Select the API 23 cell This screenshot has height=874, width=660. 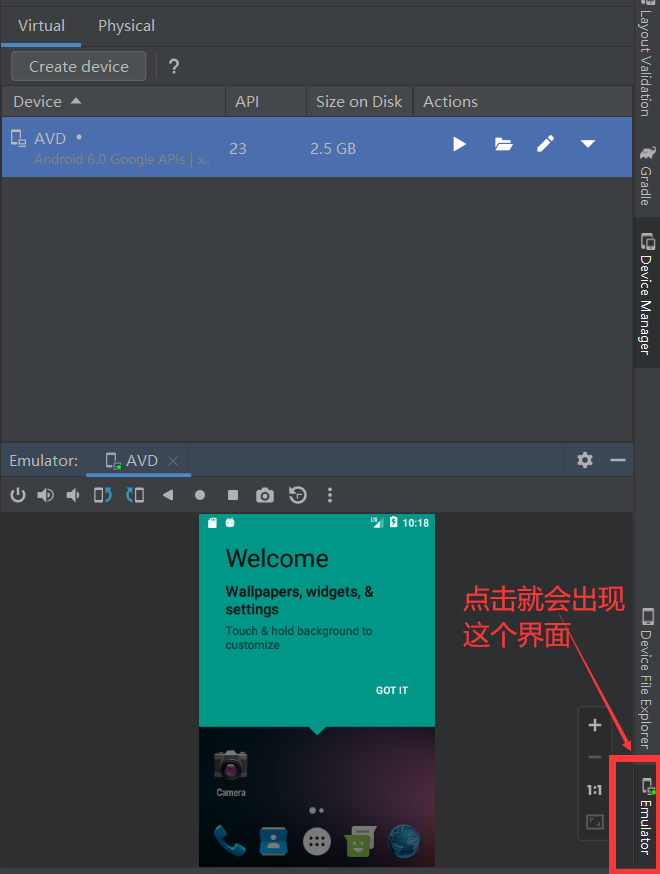237,148
